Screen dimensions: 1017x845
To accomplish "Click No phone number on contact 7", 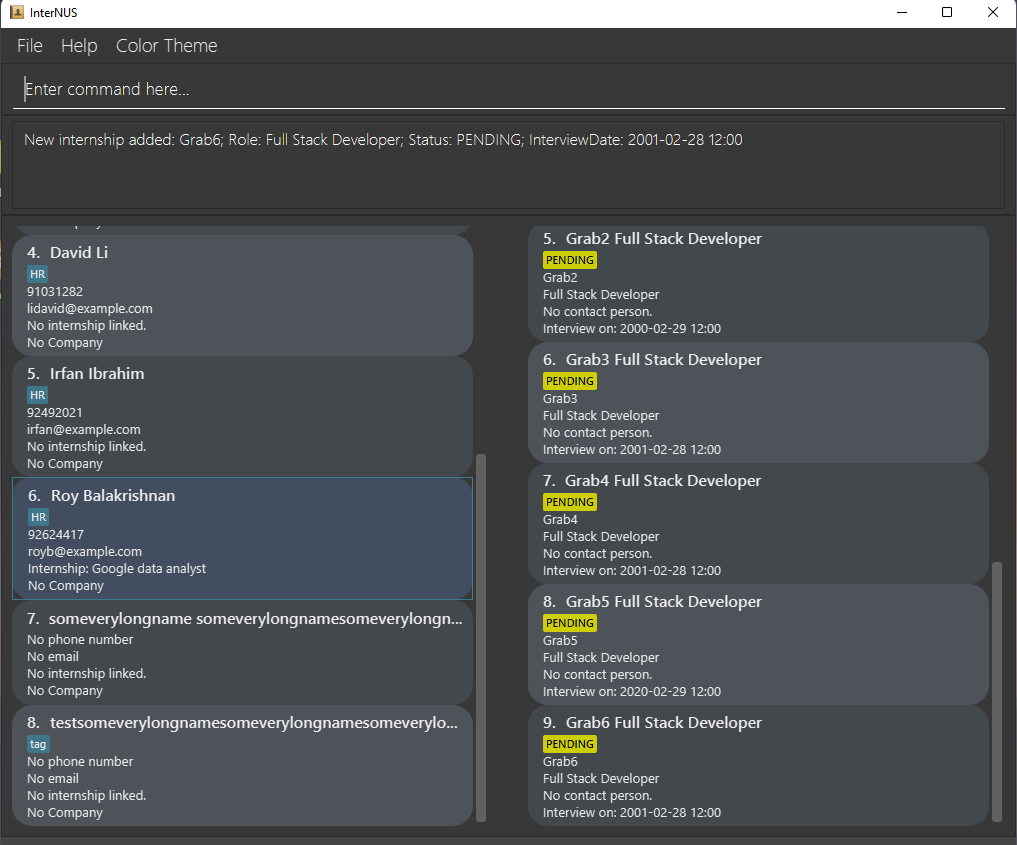I will [x=80, y=639].
